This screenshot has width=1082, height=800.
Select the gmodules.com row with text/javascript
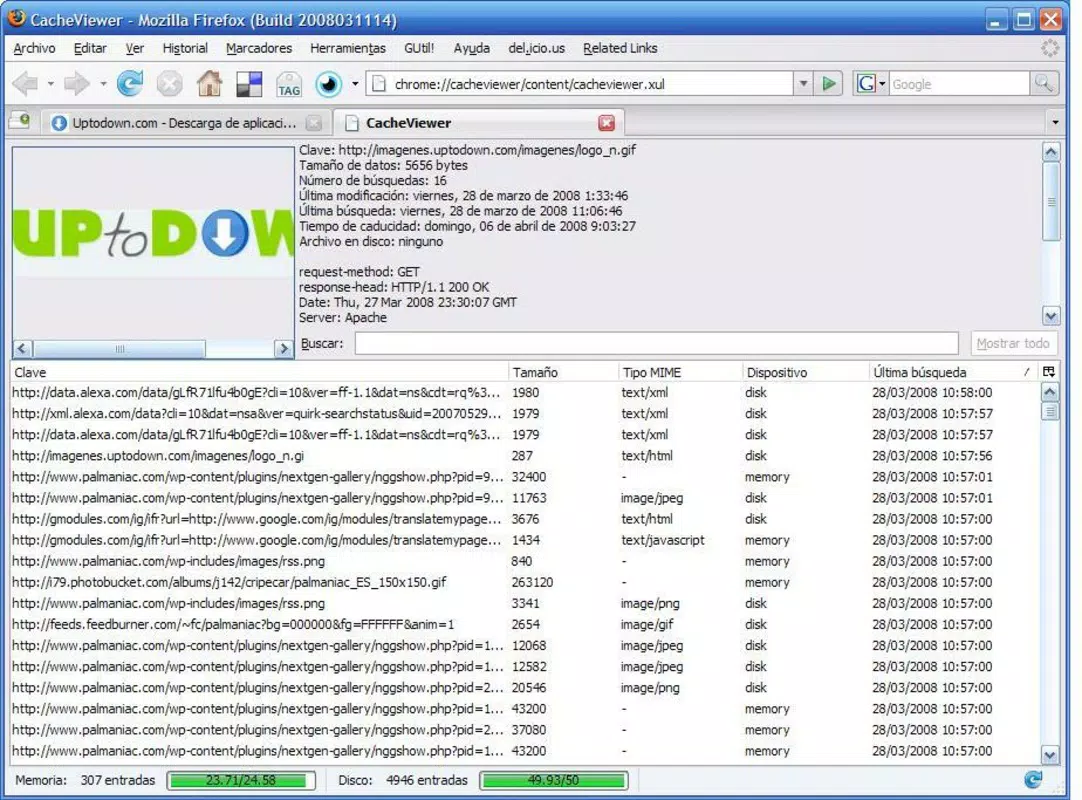coord(524,540)
